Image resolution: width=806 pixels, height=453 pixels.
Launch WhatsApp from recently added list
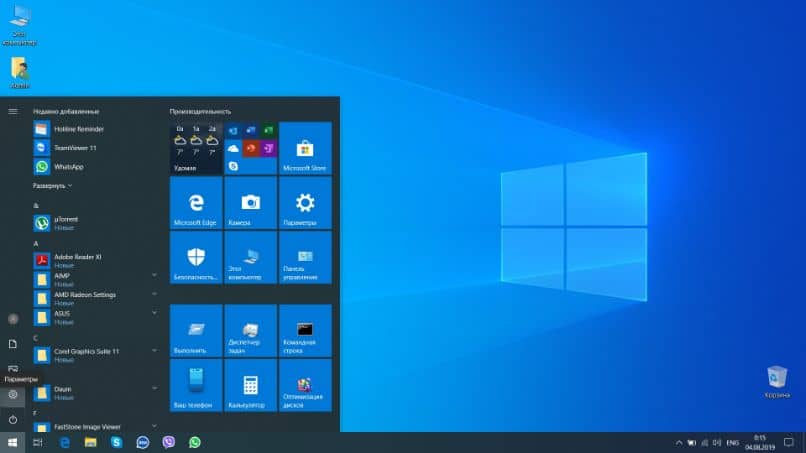coord(97,167)
